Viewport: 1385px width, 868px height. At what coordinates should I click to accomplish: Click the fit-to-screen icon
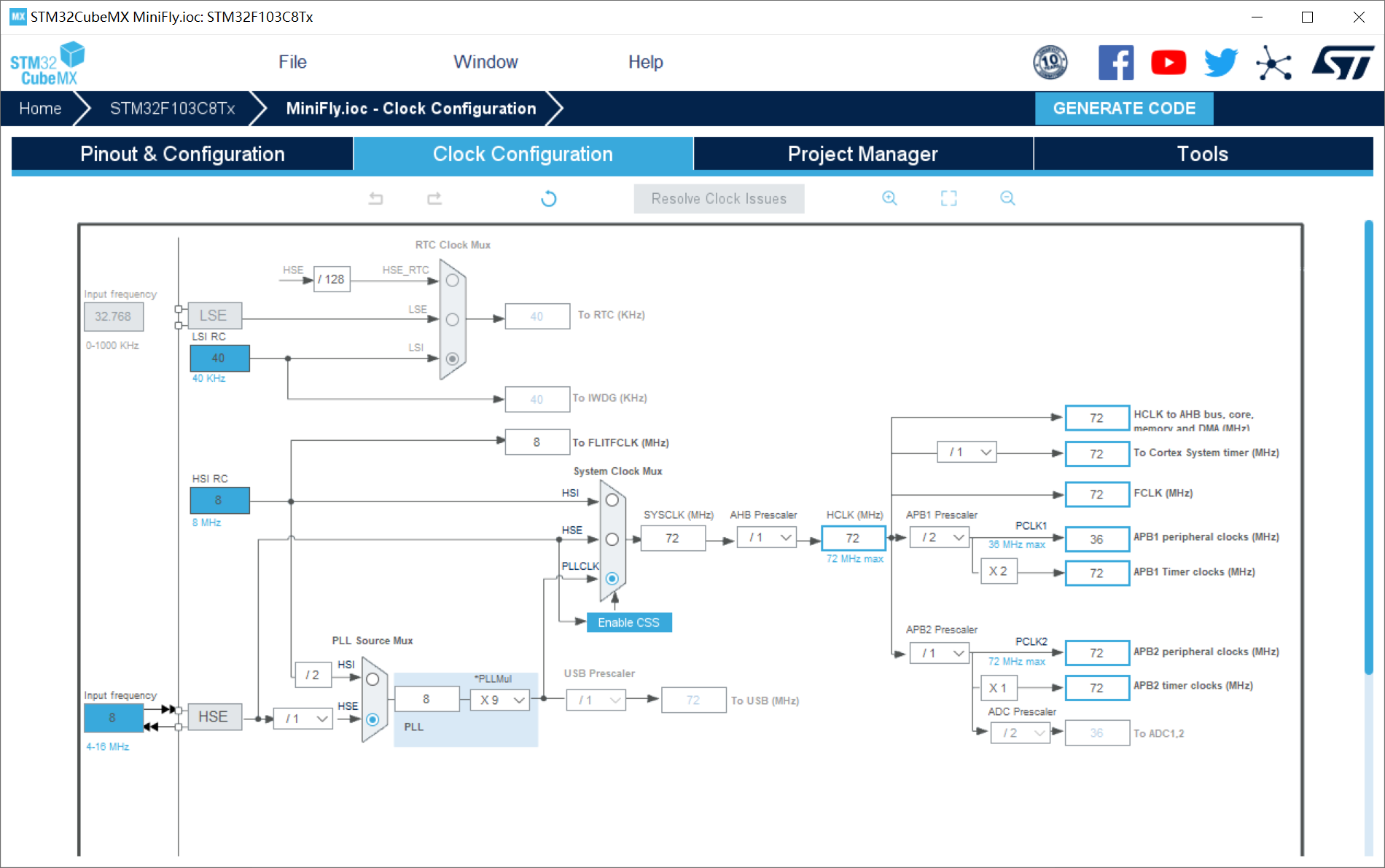coord(948,198)
